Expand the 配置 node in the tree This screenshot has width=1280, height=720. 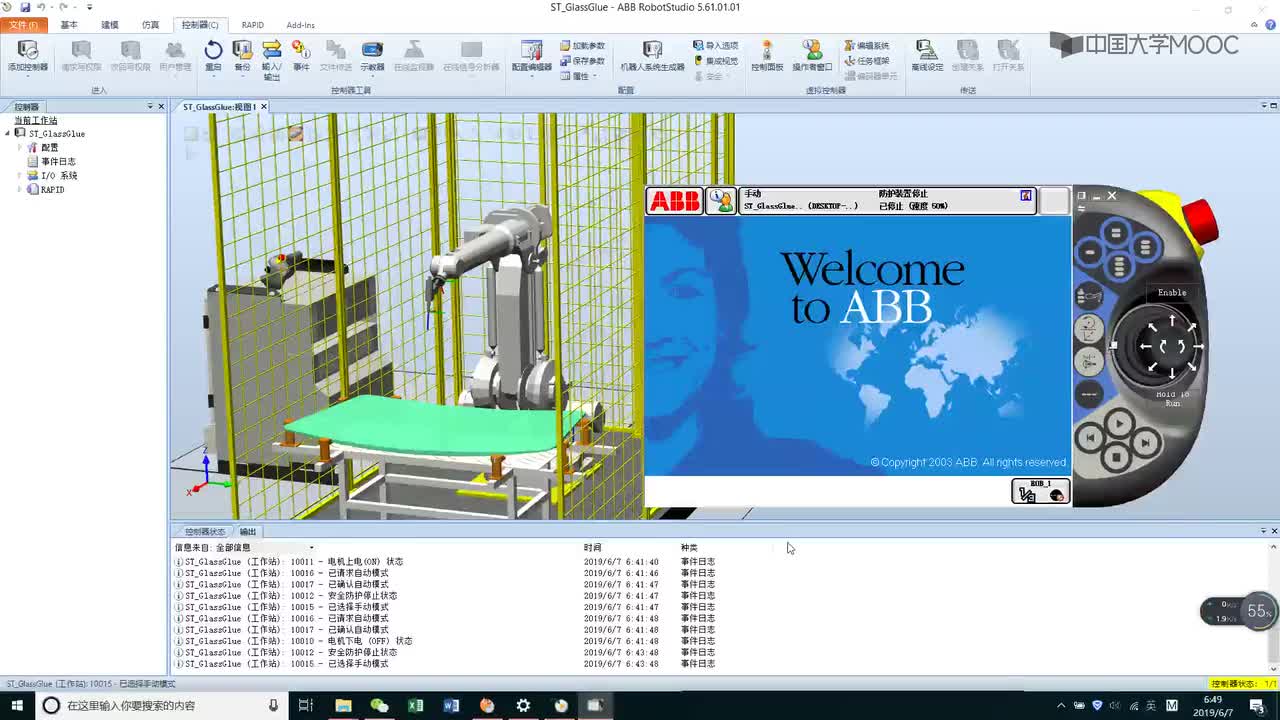(19, 147)
